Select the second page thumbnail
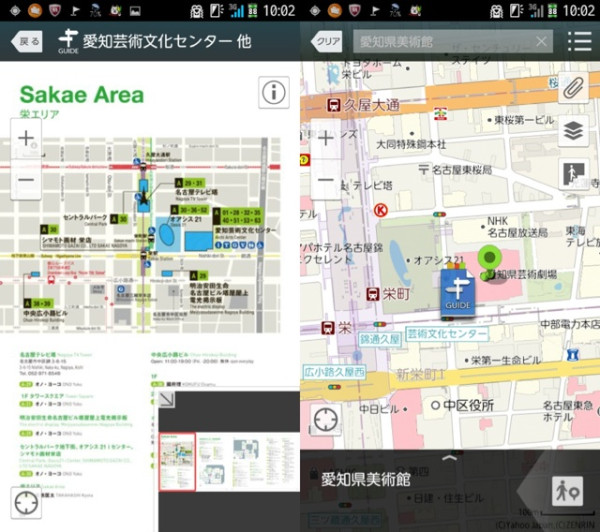This screenshot has width=600, height=532. pyautogui.click(x=213, y=462)
